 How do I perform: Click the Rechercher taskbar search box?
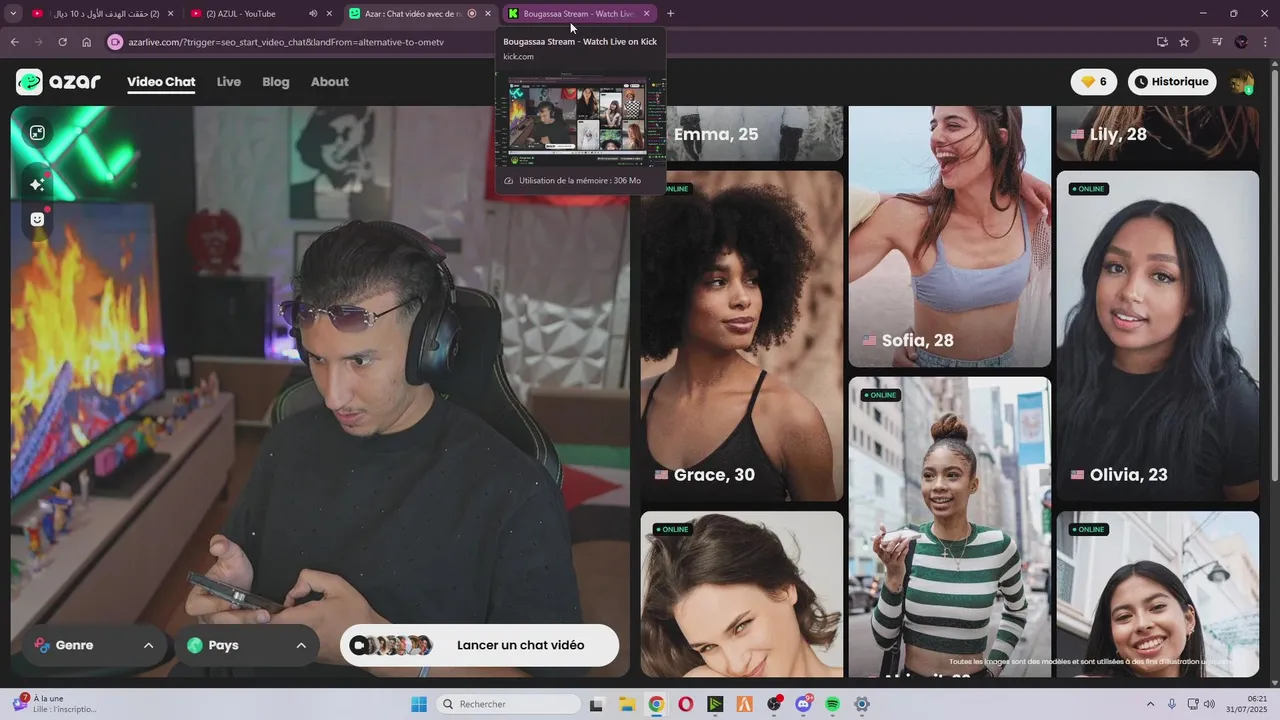point(508,704)
